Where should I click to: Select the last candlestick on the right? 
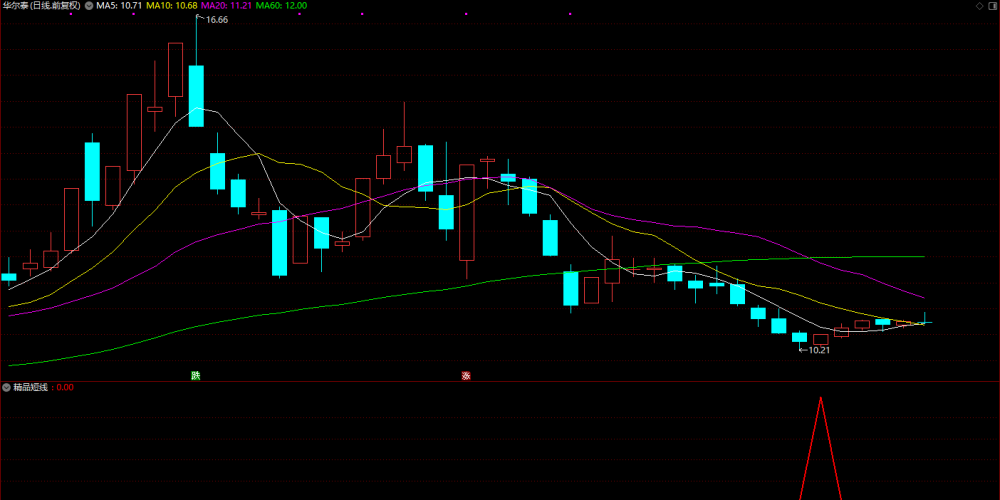[925, 322]
